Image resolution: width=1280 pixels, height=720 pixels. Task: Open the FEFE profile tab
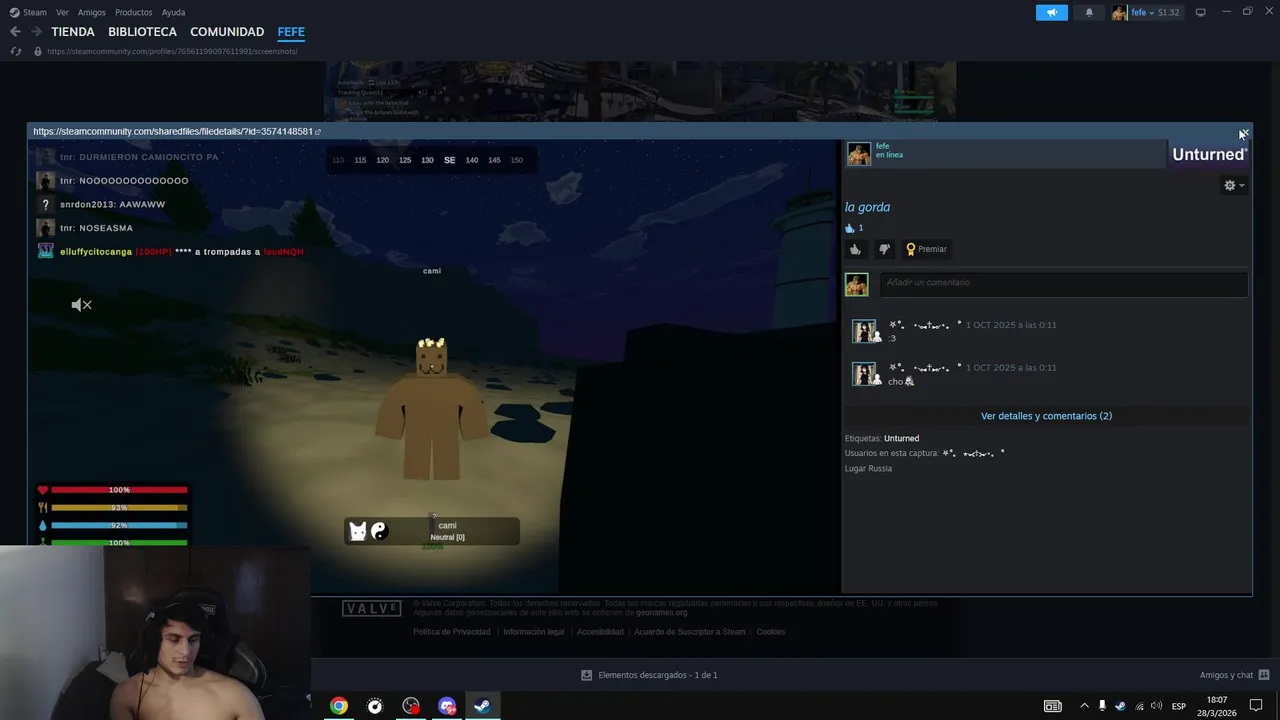click(291, 32)
